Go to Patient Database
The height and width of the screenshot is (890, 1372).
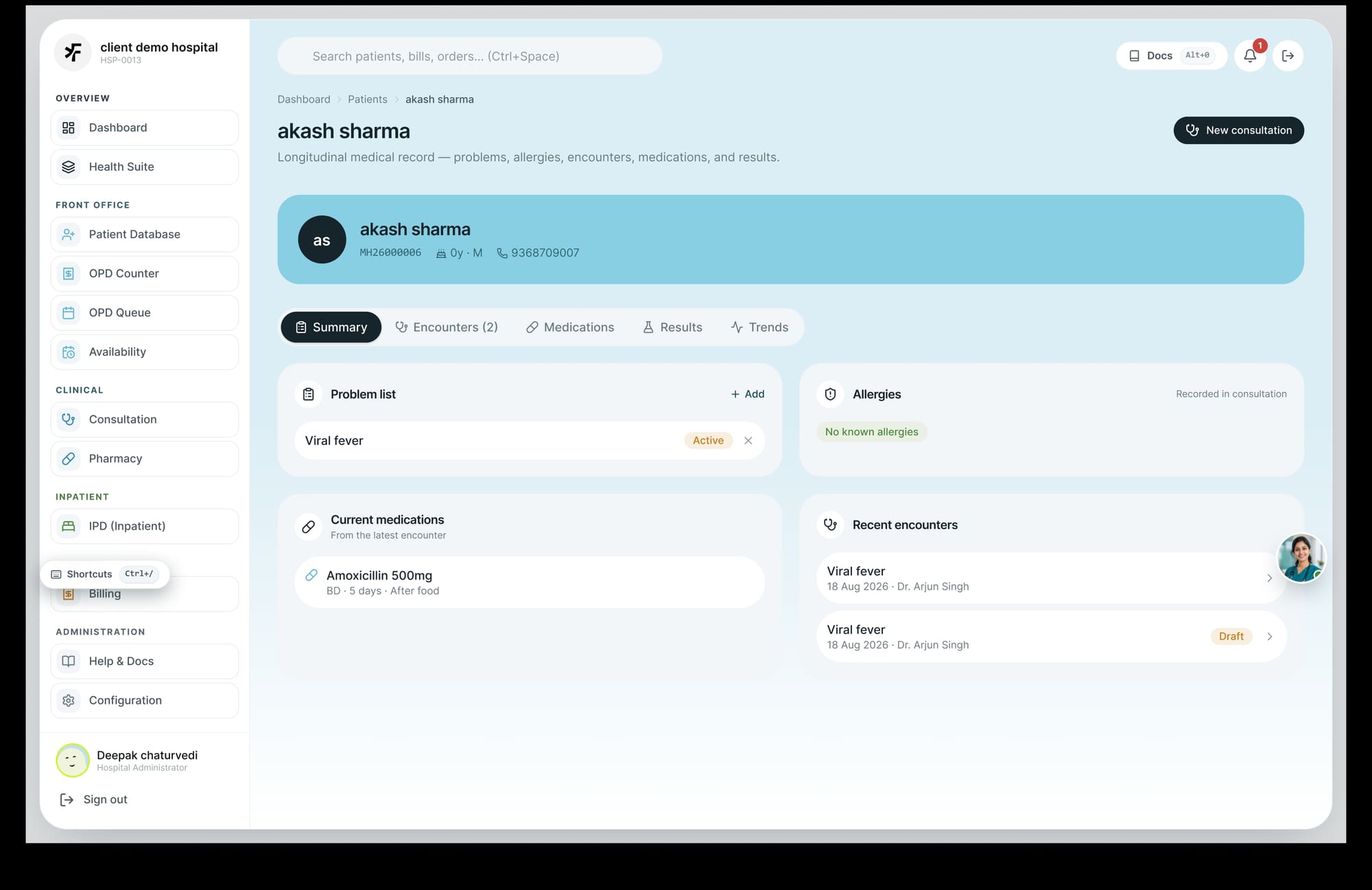point(145,234)
